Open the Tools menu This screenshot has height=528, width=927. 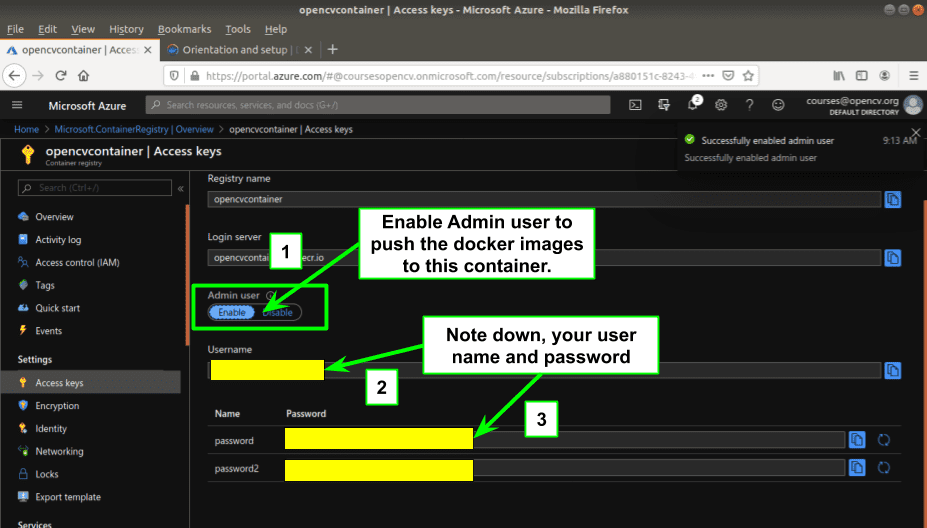click(x=238, y=29)
